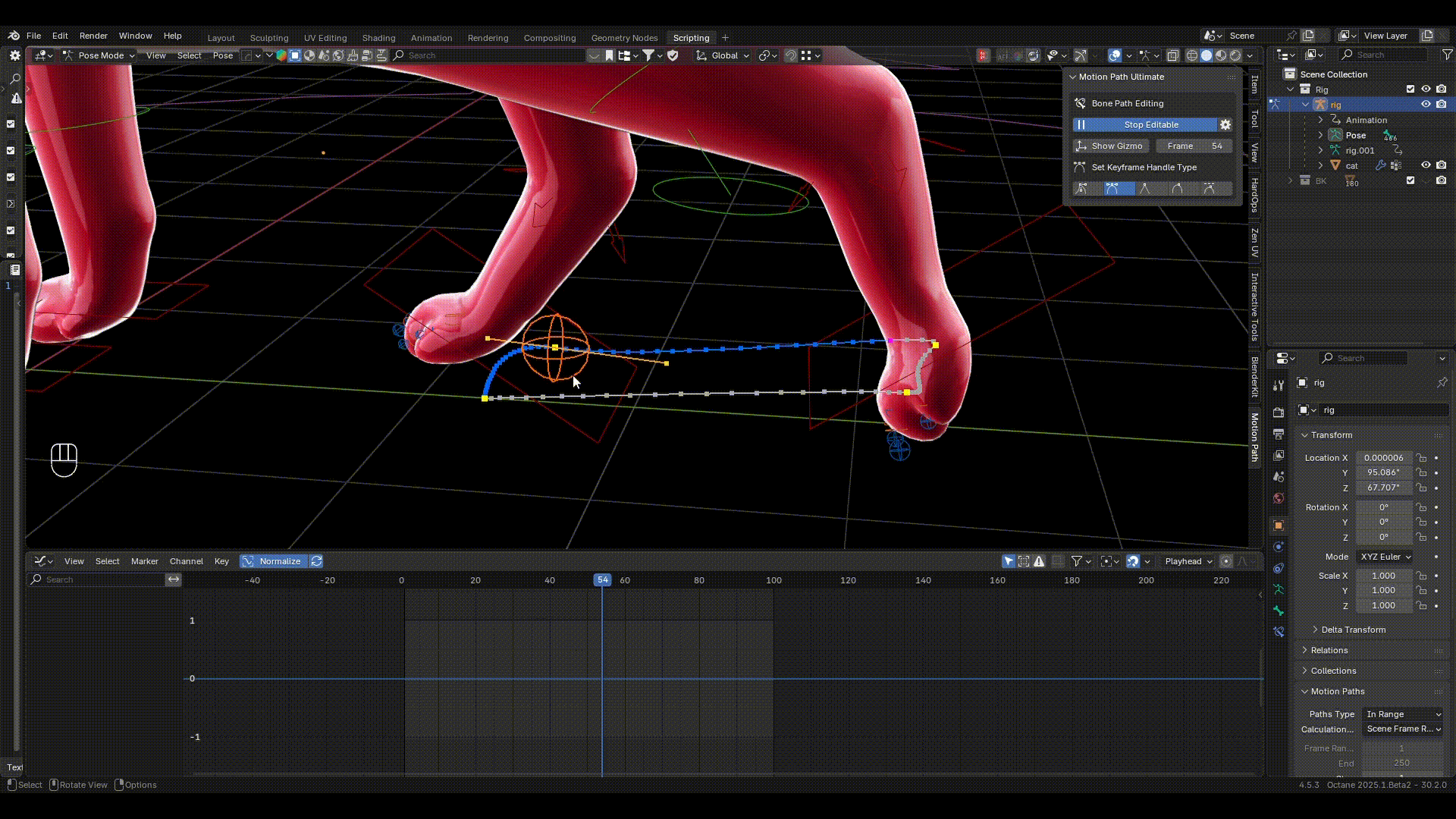Open the Render menu

[x=93, y=36]
